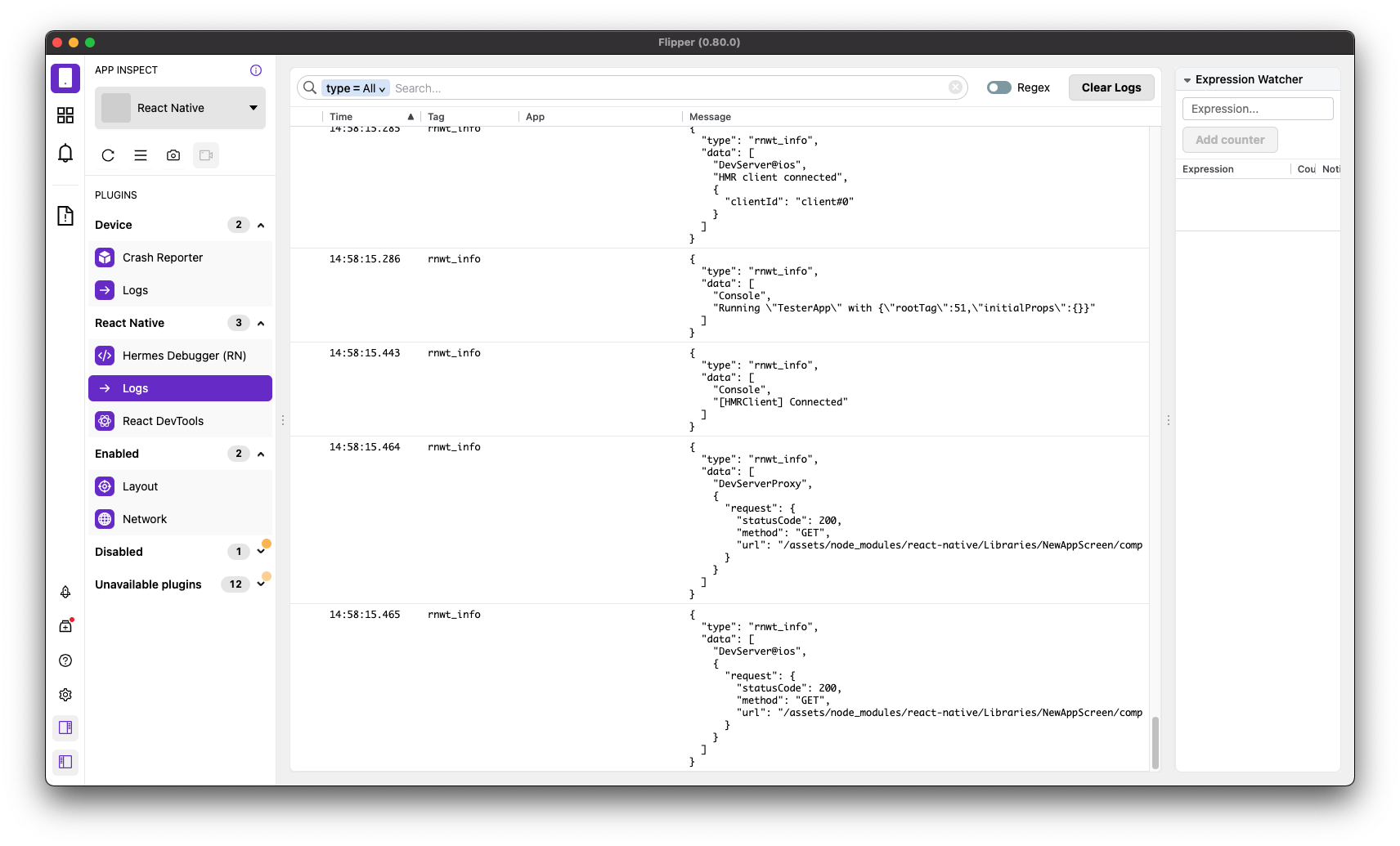Open the App Inspect view in left rail

pyautogui.click(x=65, y=78)
